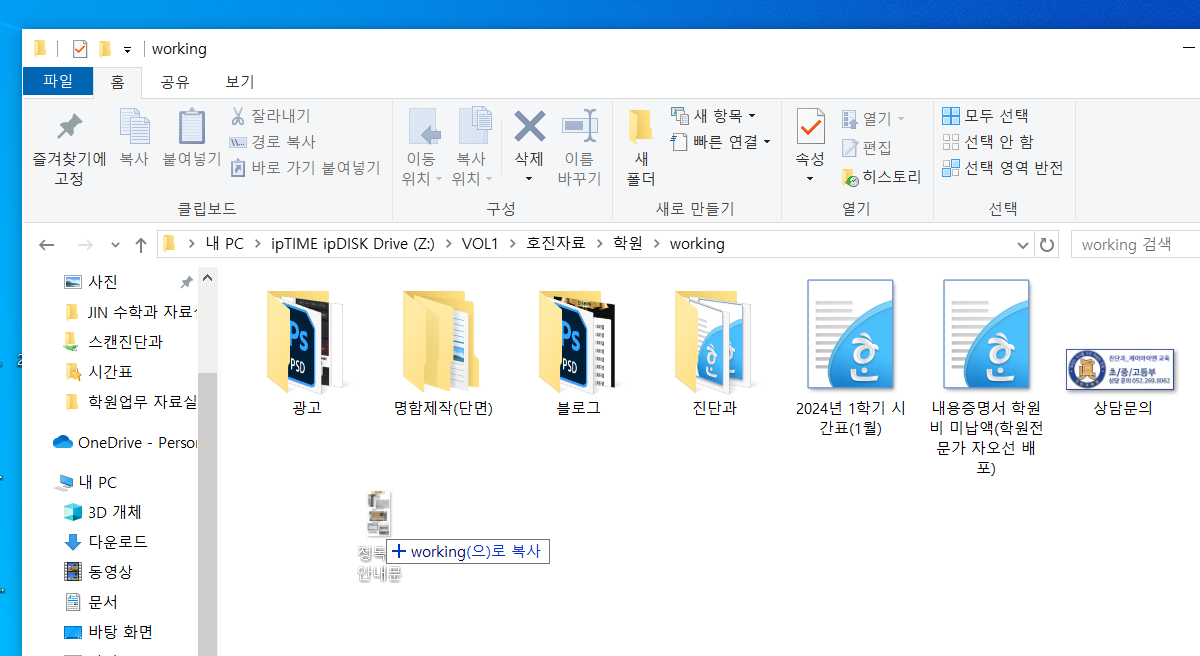Open the address bar history dropdown
Screen dimensions: 1200x656
(1023, 244)
